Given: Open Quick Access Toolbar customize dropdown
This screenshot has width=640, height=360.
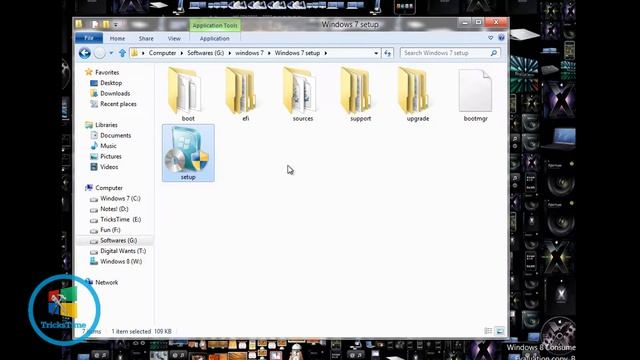Looking at the screenshot, I should (x=116, y=25).
